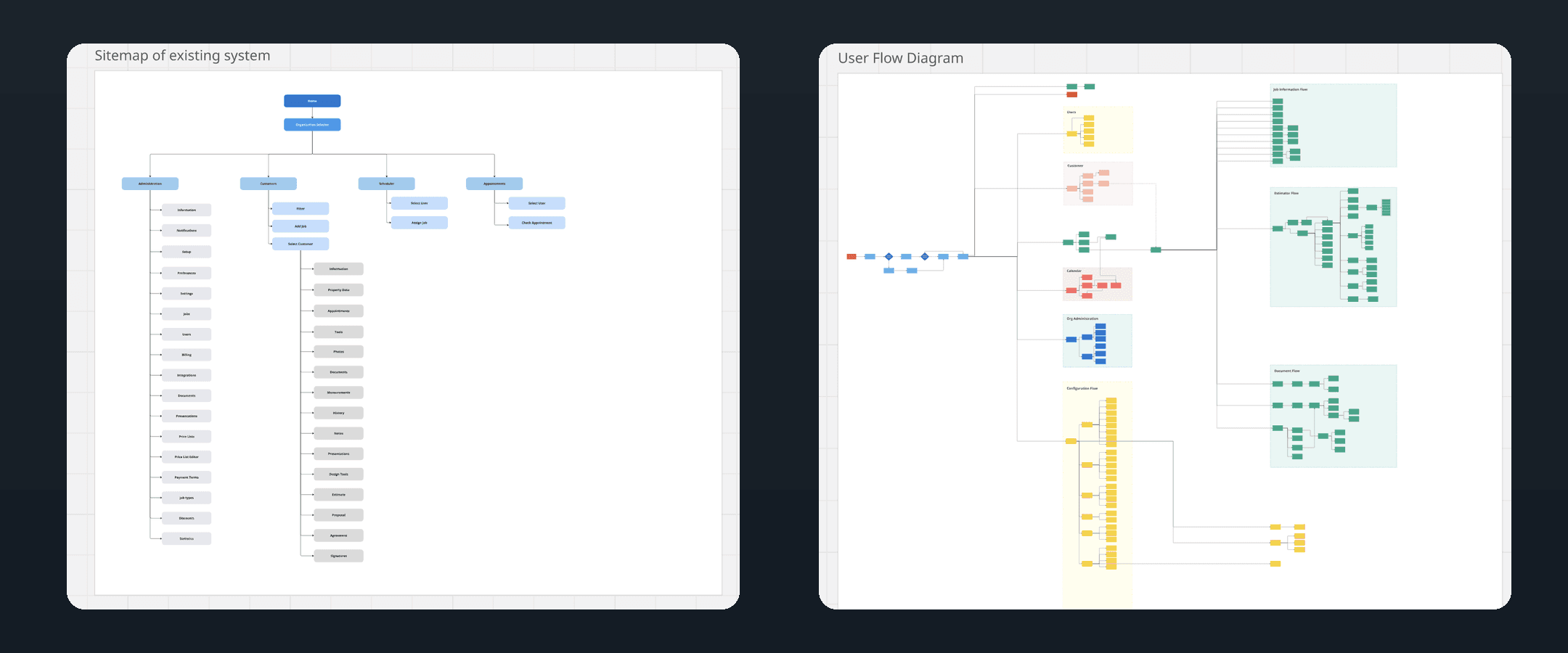Click the Filter node under Customers

pos(301,209)
